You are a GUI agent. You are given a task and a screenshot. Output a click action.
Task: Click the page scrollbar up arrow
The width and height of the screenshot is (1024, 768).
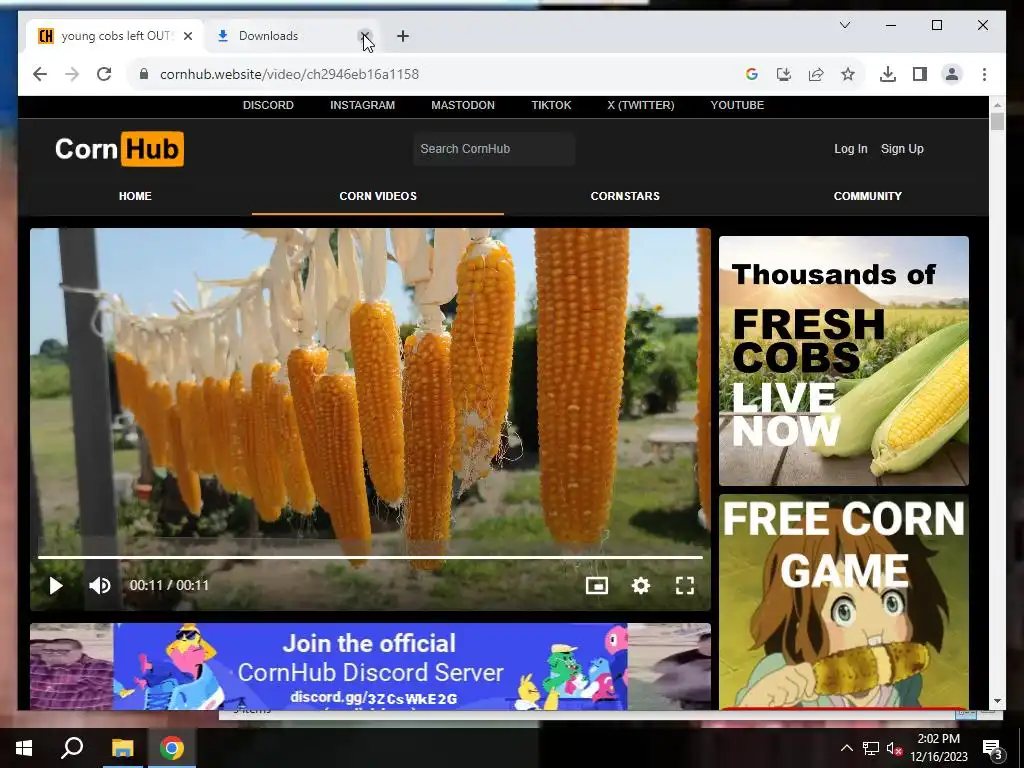pyautogui.click(x=997, y=104)
